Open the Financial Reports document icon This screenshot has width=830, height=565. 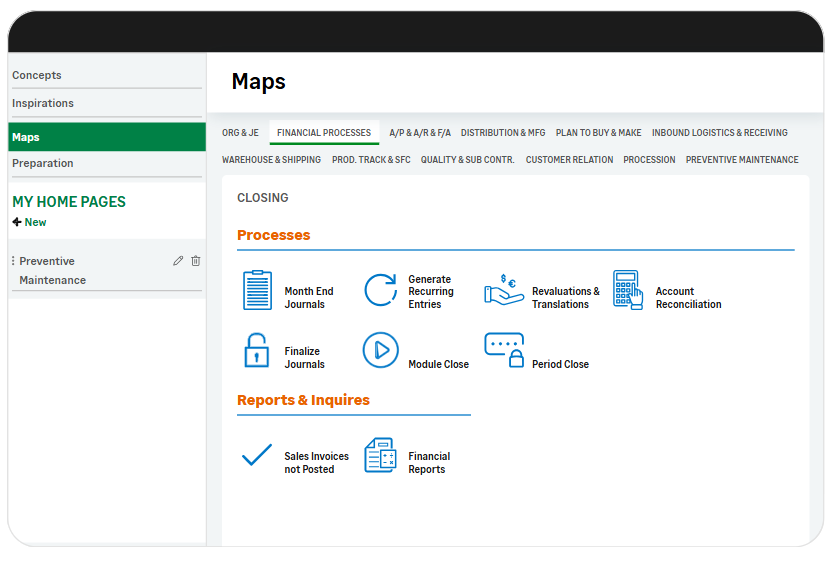coord(380,456)
